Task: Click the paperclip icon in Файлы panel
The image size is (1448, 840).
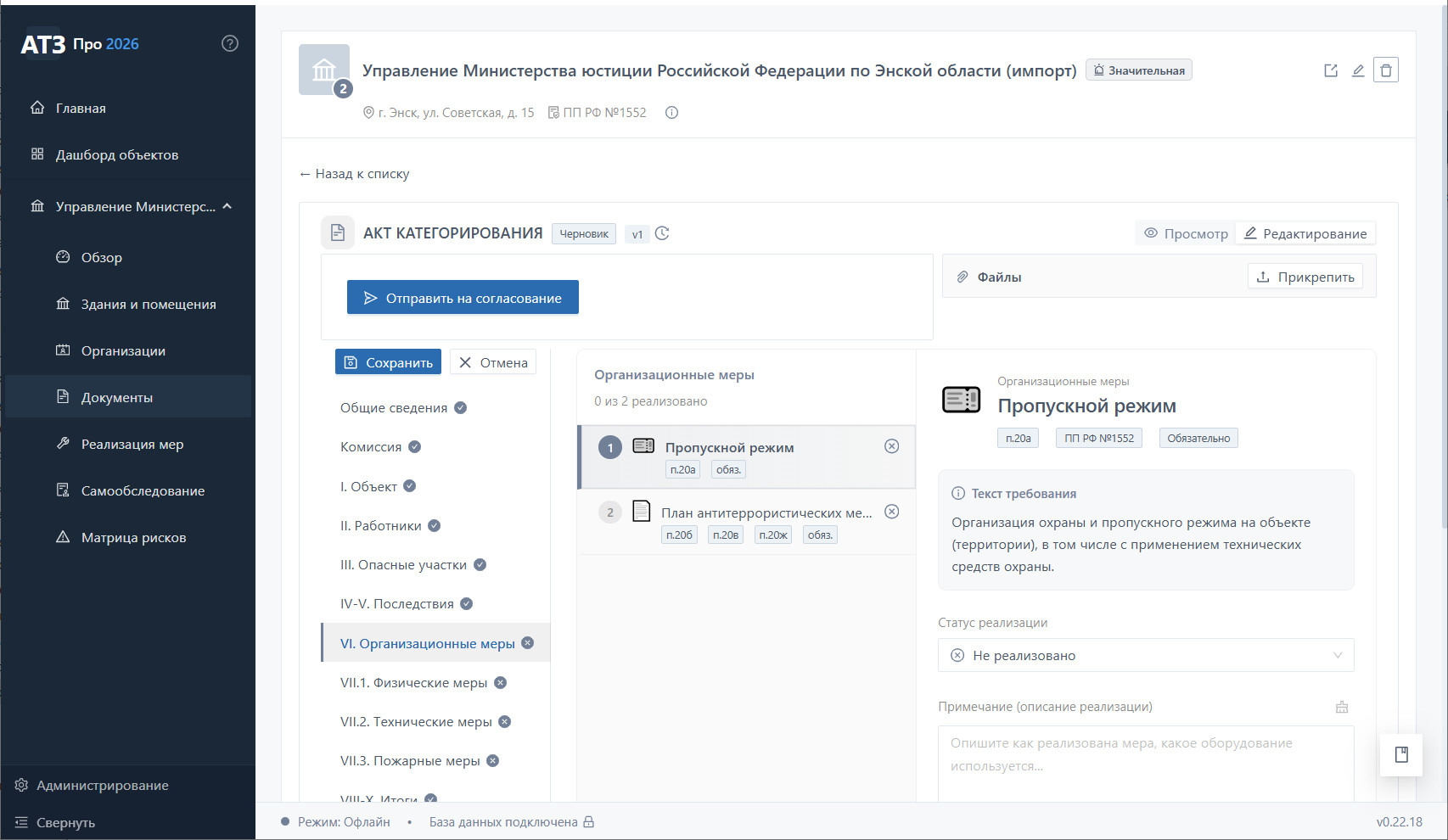Action: click(x=963, y=277)
